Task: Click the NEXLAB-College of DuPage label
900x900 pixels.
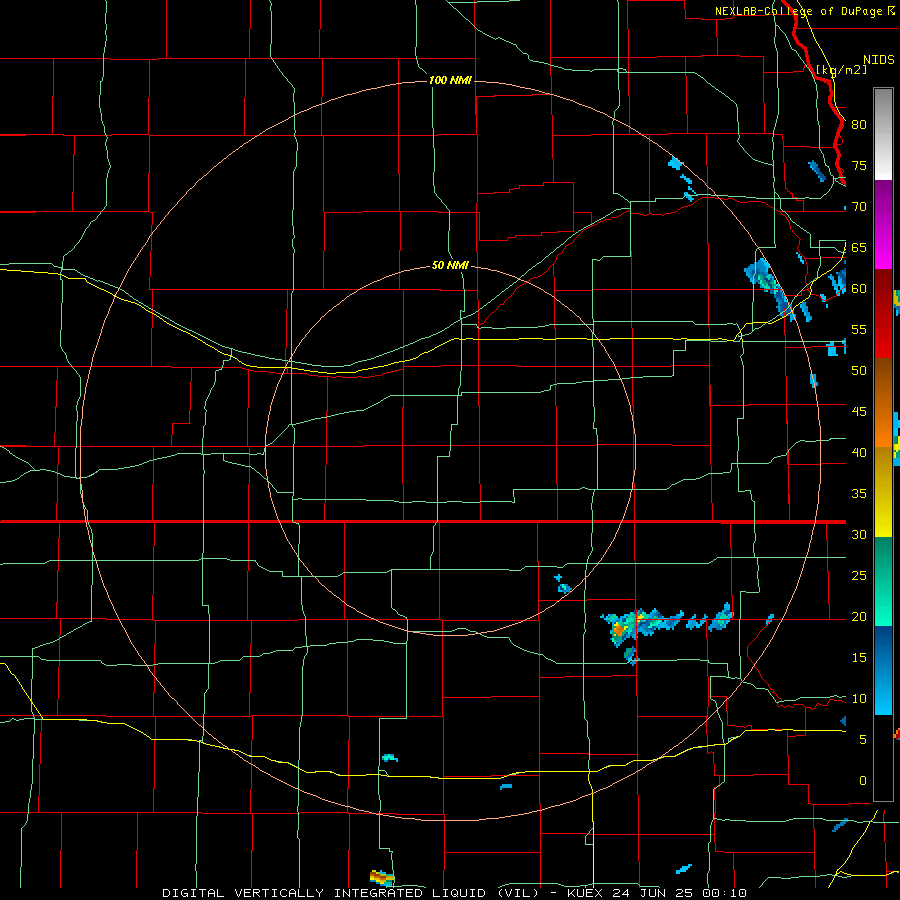Action: pyautogui.click(x=799, y=11)
